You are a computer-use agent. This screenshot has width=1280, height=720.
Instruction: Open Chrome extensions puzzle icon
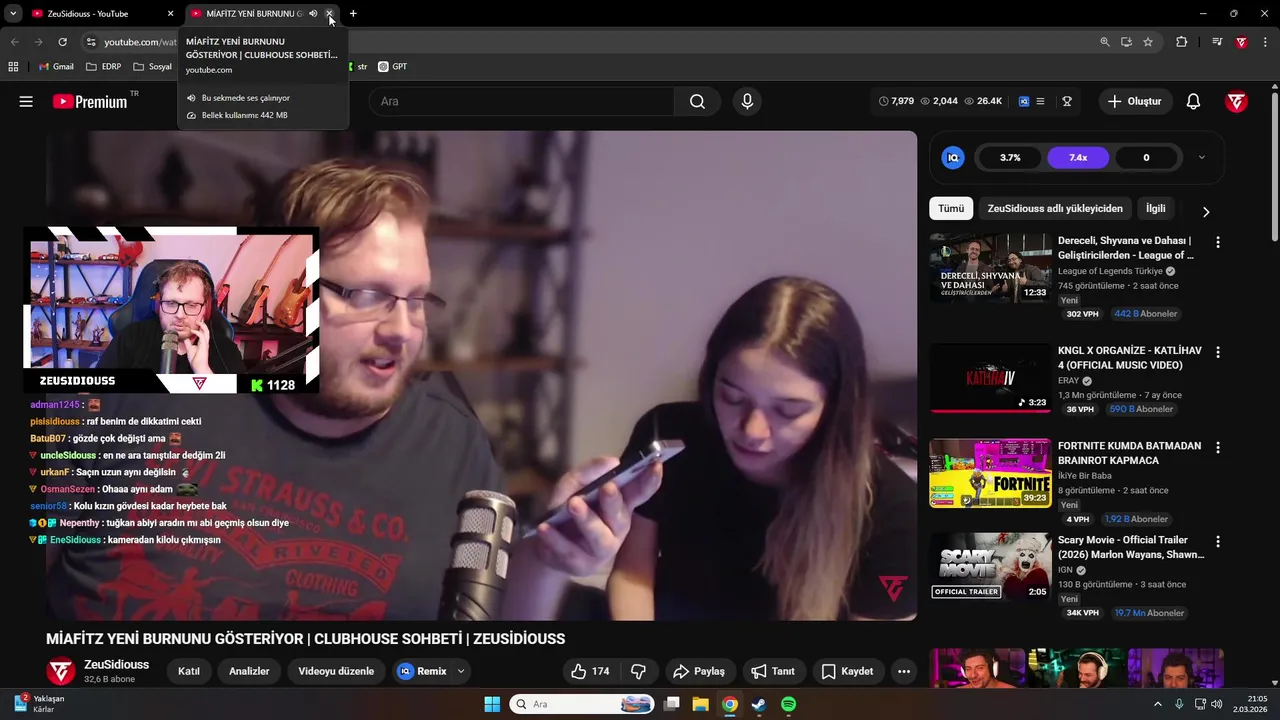[1181, 42]
